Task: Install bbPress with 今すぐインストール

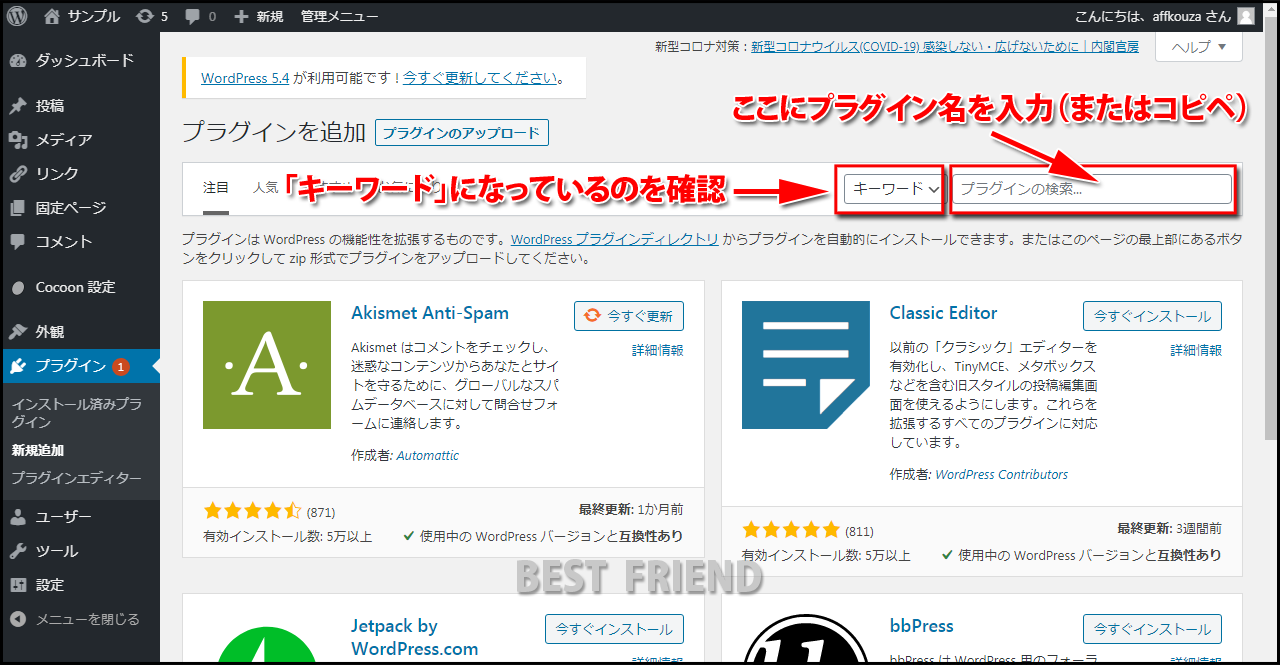Action: pyautogui.click(x=1152, y=629)
